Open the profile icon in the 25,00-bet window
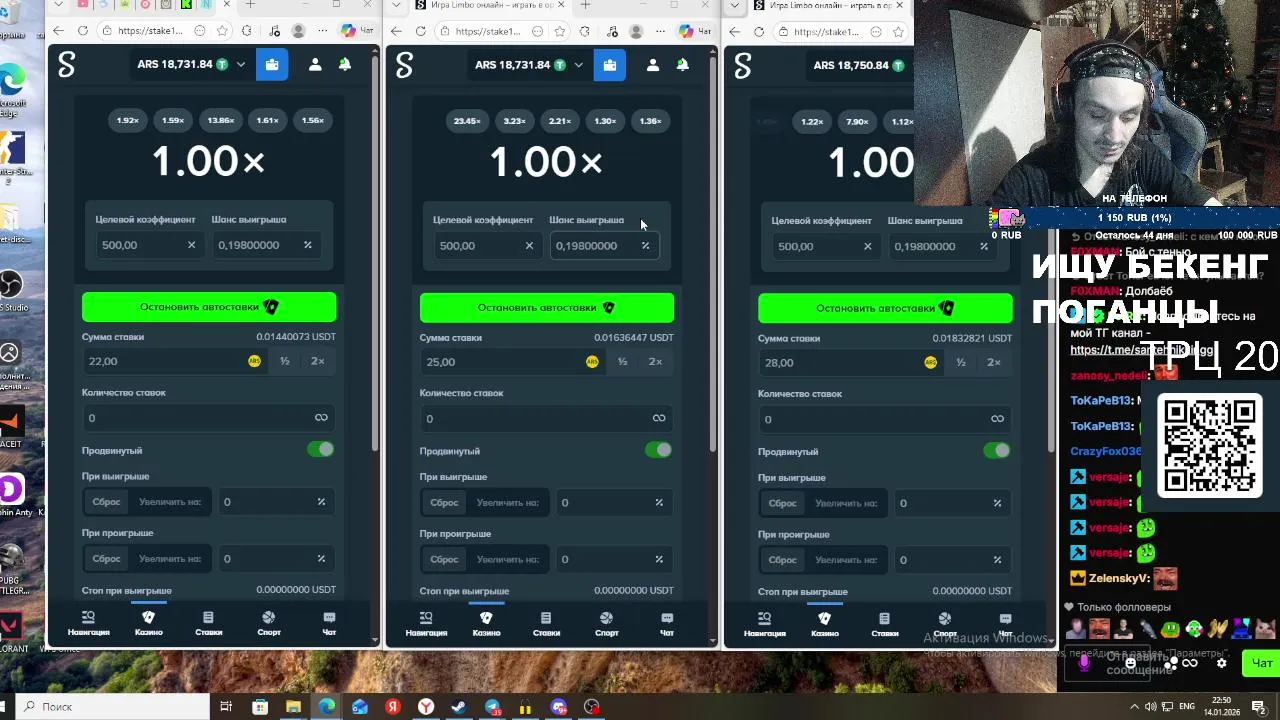 (653, 65)
